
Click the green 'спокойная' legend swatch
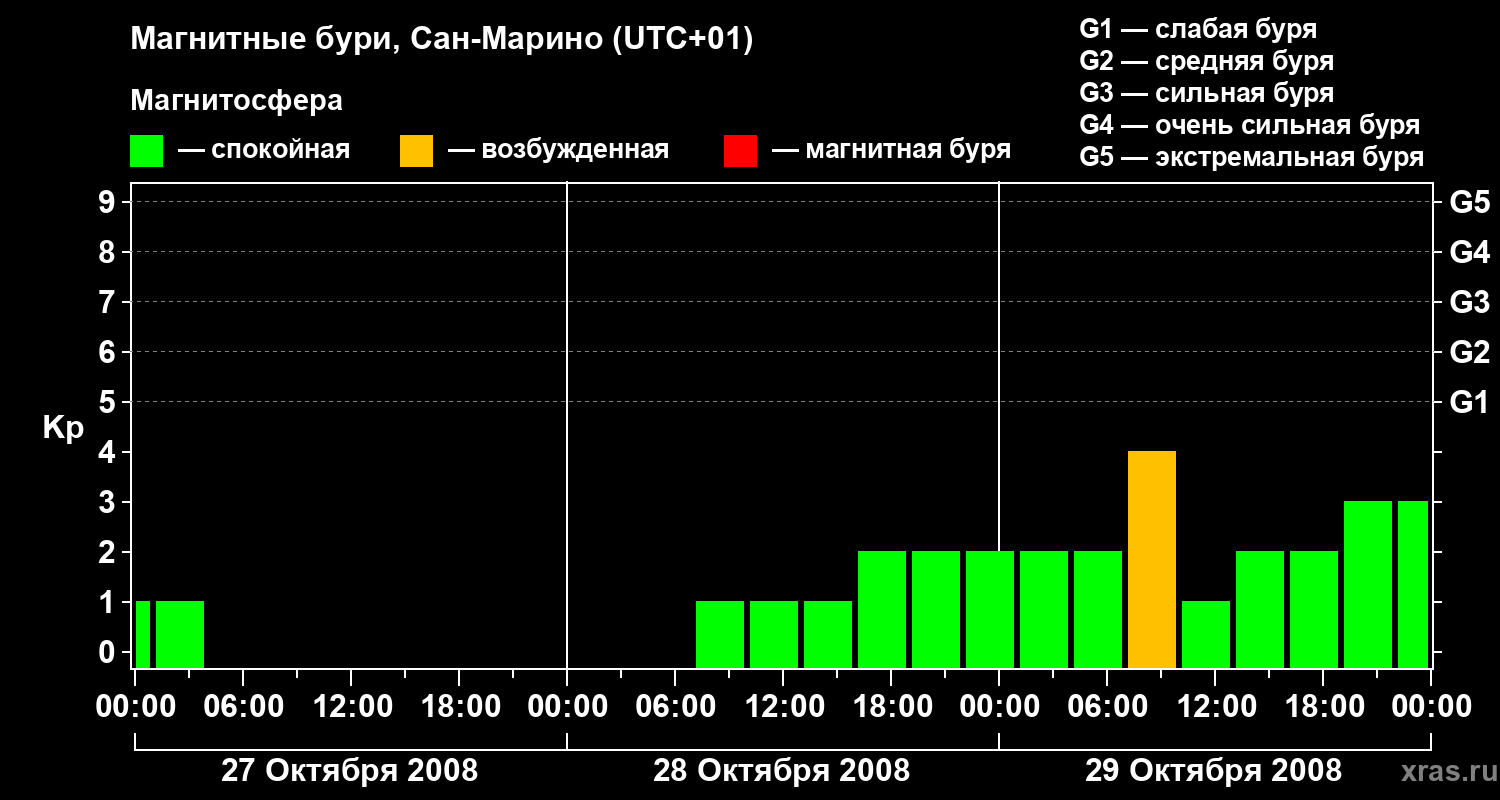(x=146, y=151)
